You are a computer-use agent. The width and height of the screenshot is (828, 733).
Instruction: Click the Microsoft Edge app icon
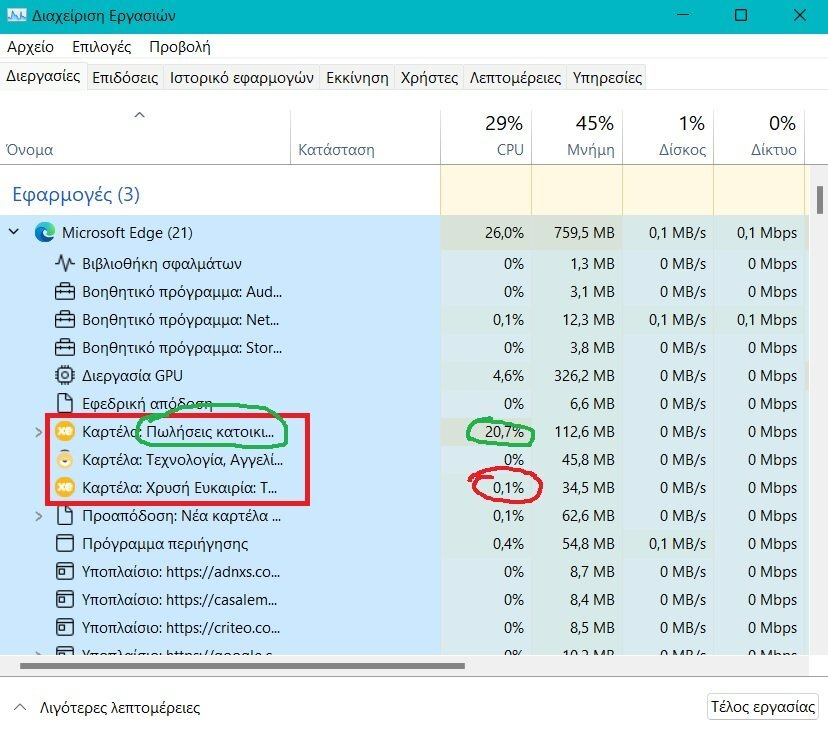(45, 232)
